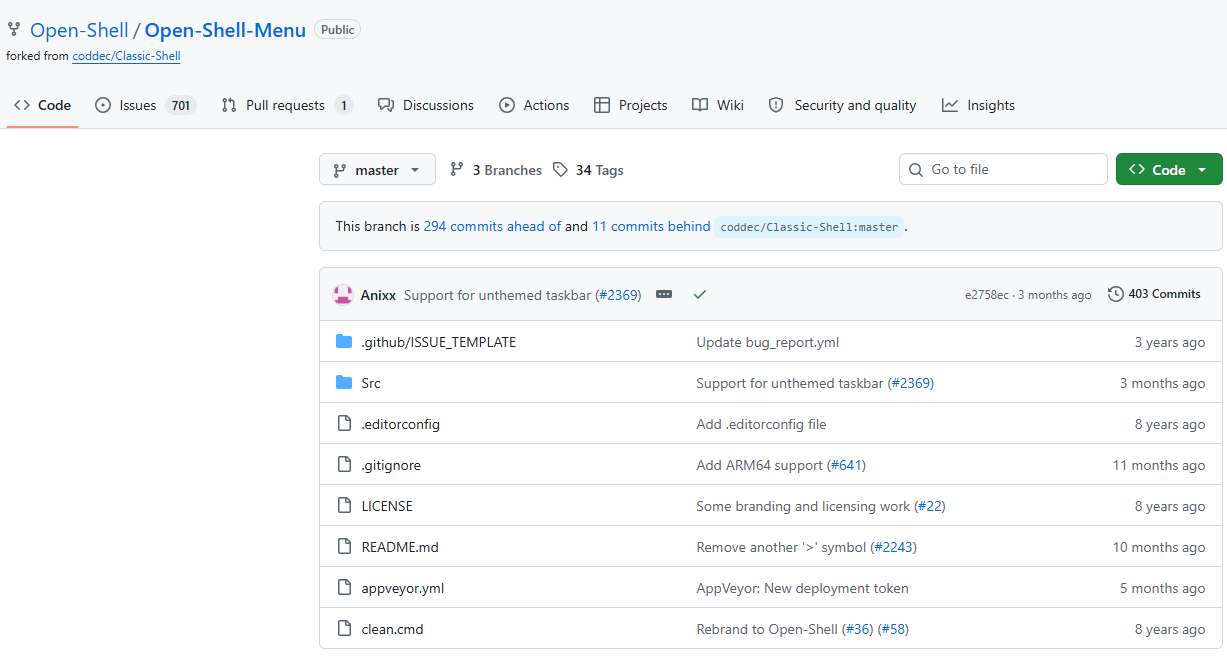
Task: View the 34 Tags list
Action: pos(588,170)
